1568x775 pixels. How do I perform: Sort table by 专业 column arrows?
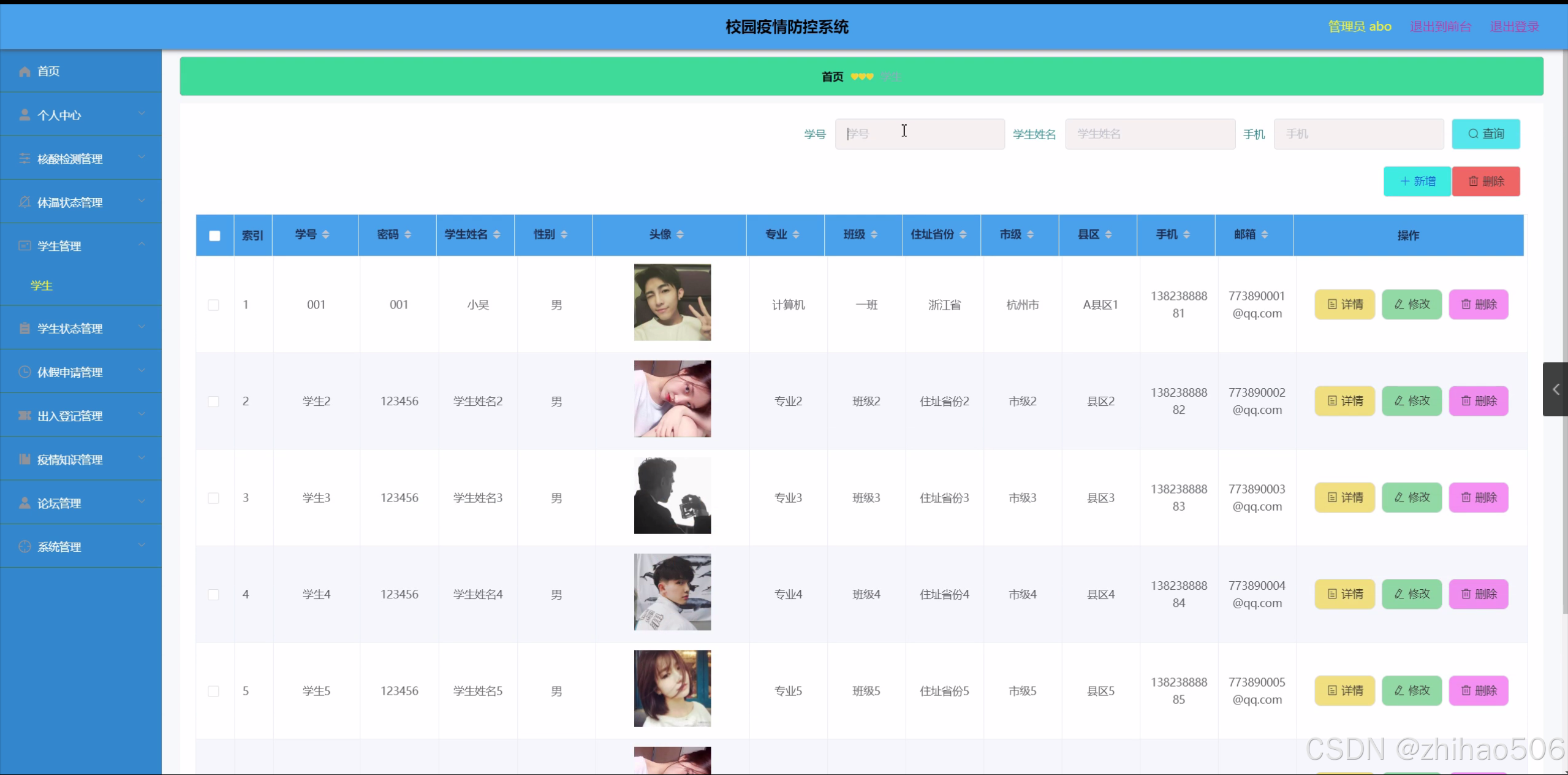(x=796, y=234)
